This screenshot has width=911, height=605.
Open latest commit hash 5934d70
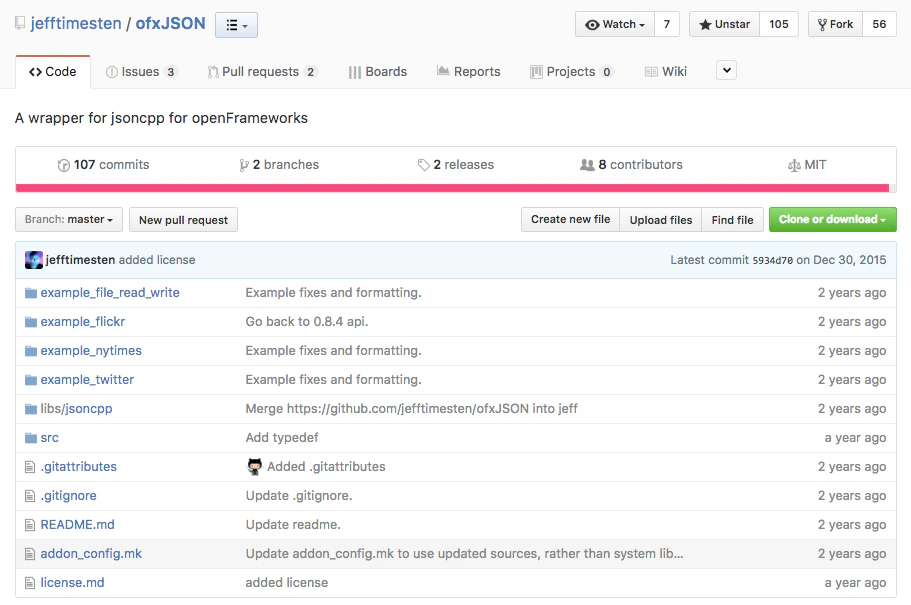(772, 260)
